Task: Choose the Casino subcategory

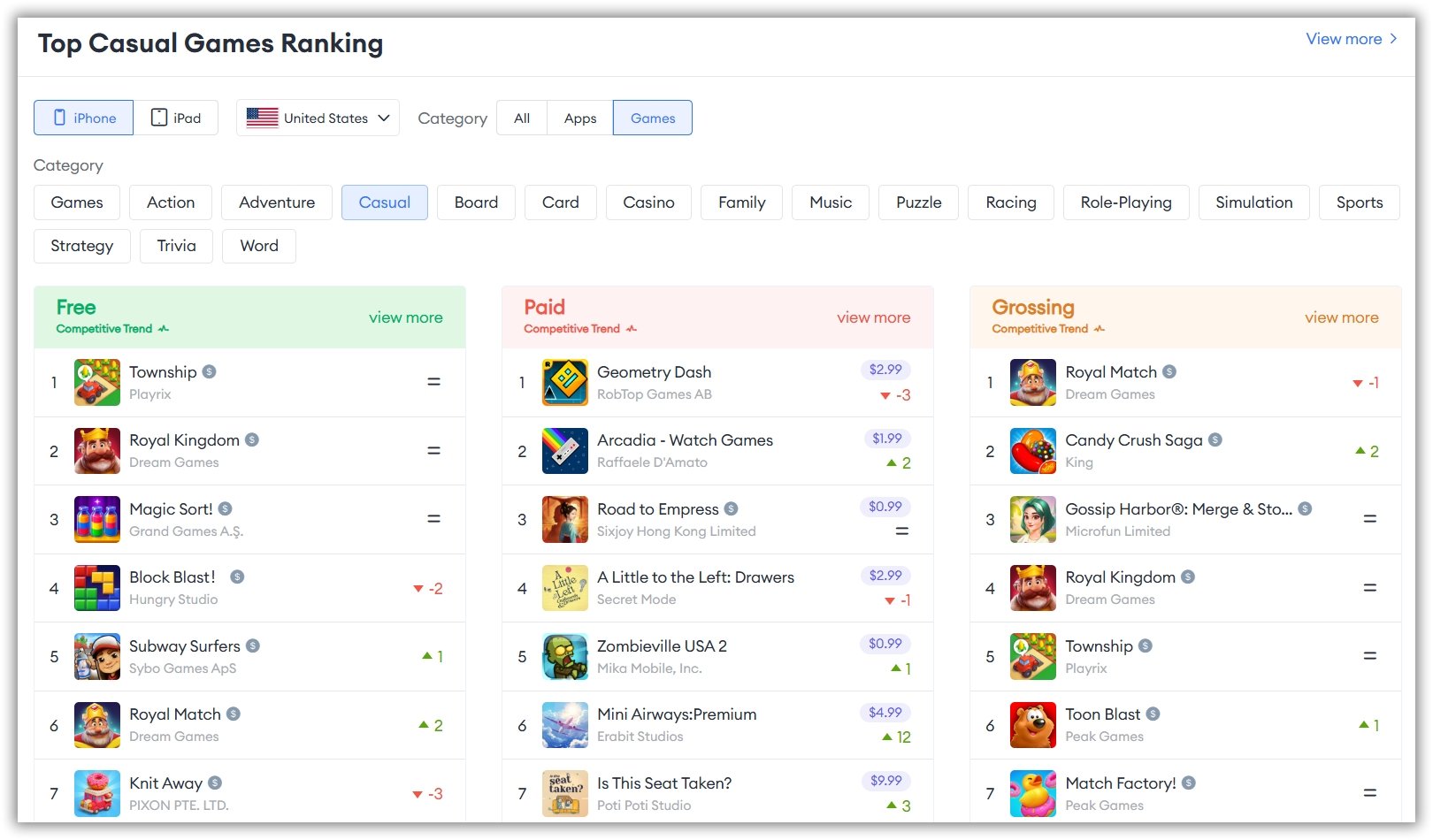Action: click(648, 202)
